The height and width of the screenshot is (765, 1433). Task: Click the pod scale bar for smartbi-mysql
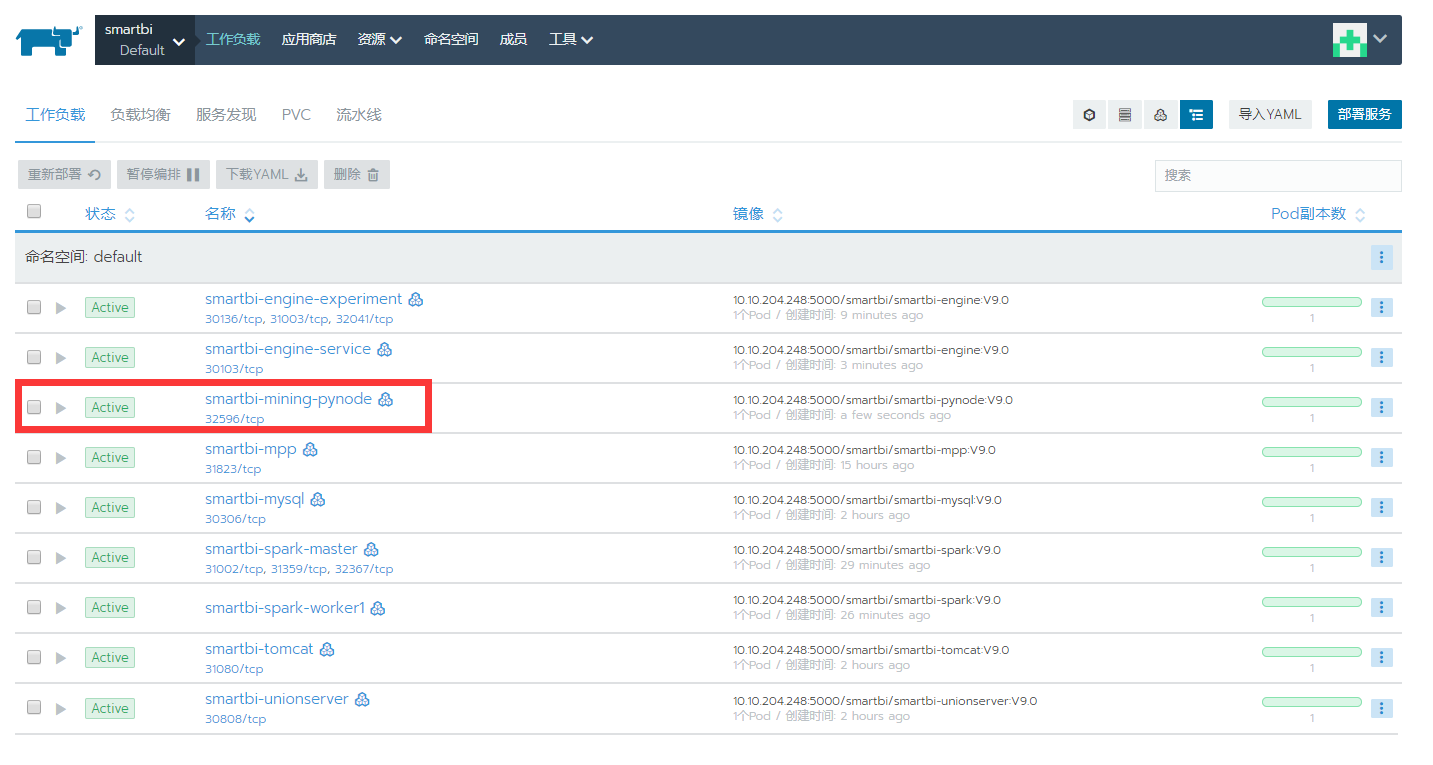point(1312,502)
